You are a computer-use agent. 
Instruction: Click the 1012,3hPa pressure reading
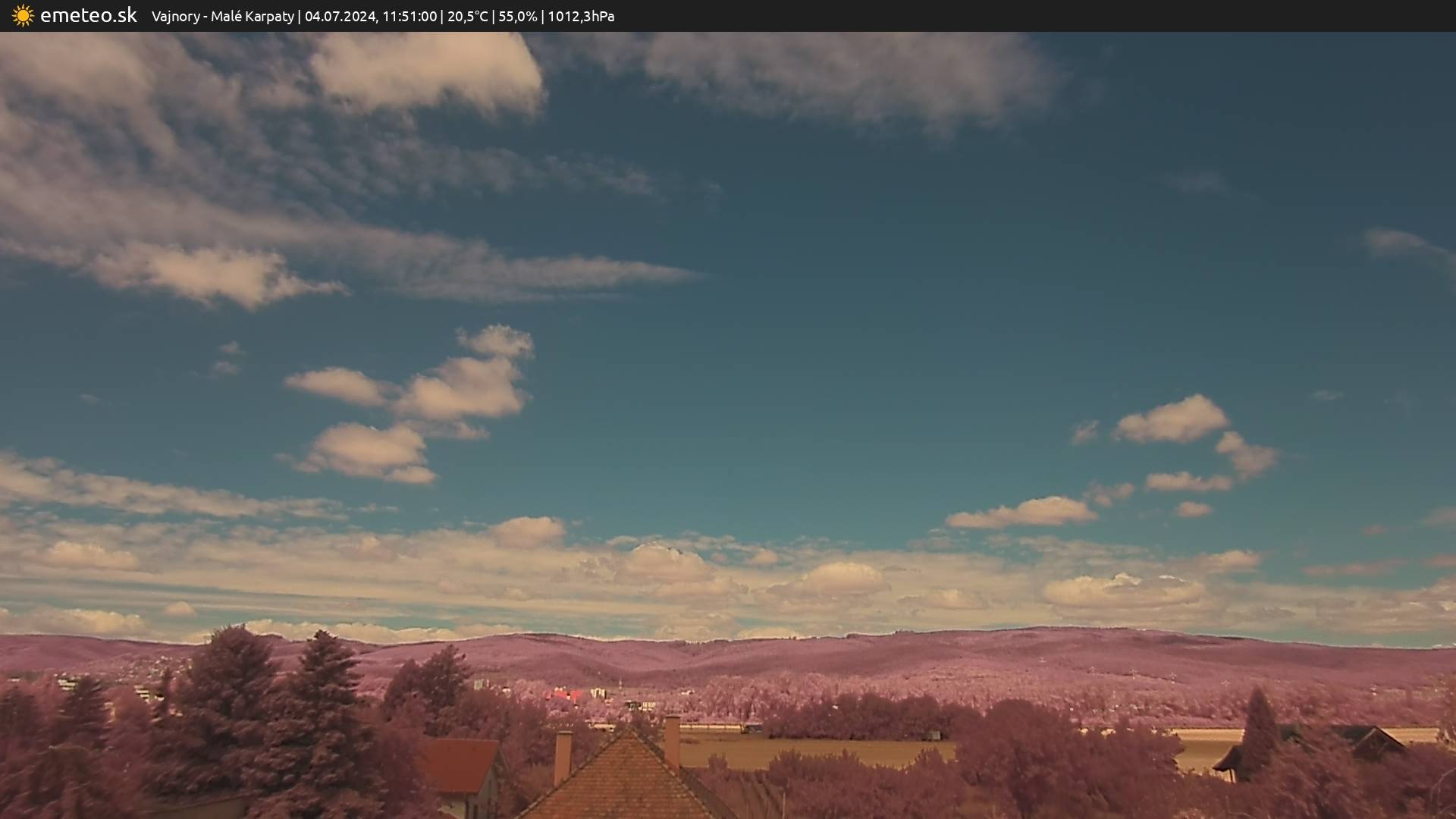581,16
